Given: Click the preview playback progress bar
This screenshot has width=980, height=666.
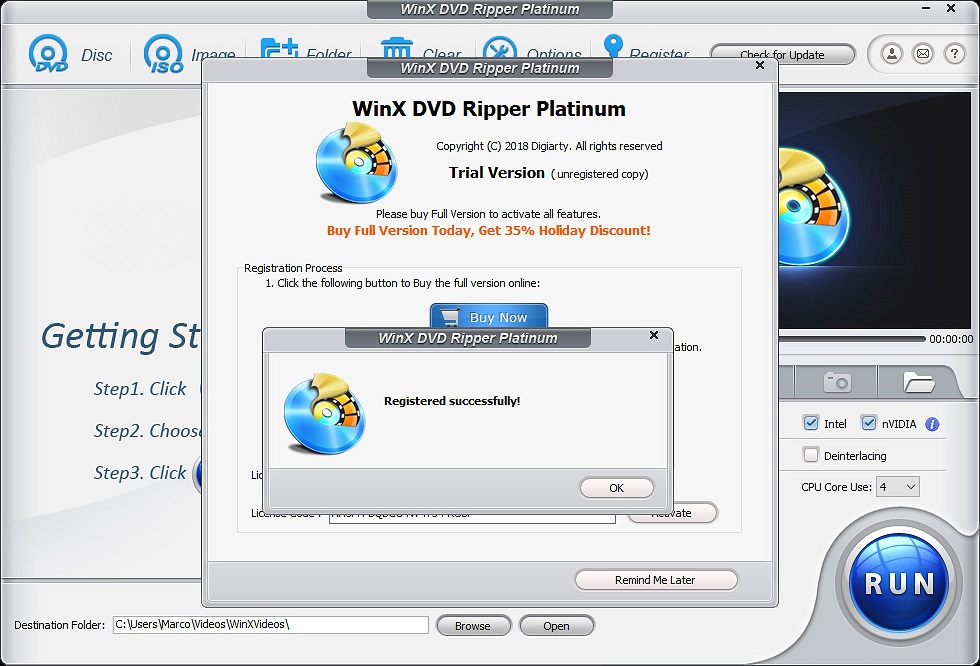Looking at the screenshot, I should 852,339.
